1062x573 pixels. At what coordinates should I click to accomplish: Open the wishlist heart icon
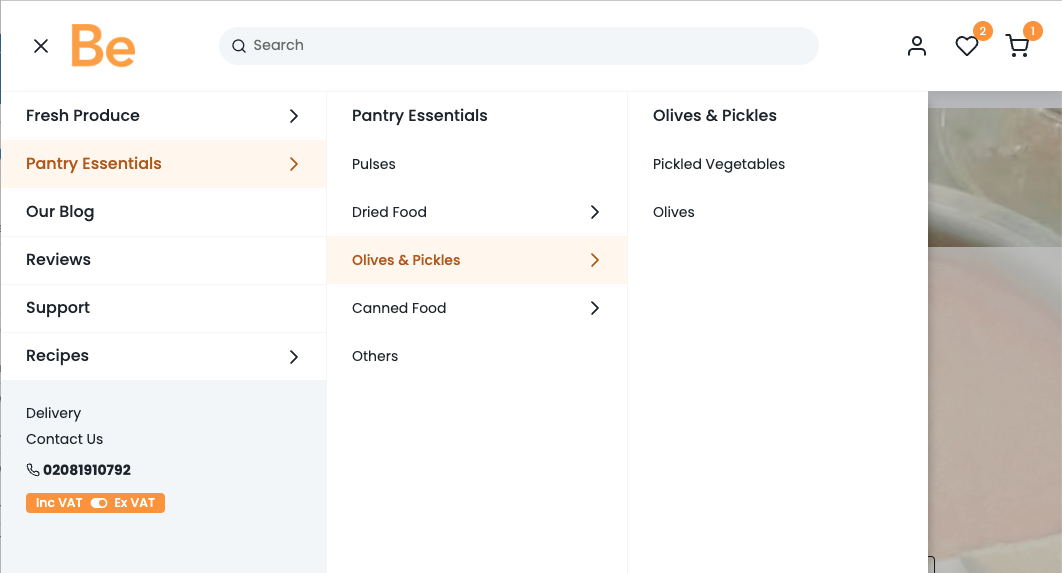click(x=966, y=46)
